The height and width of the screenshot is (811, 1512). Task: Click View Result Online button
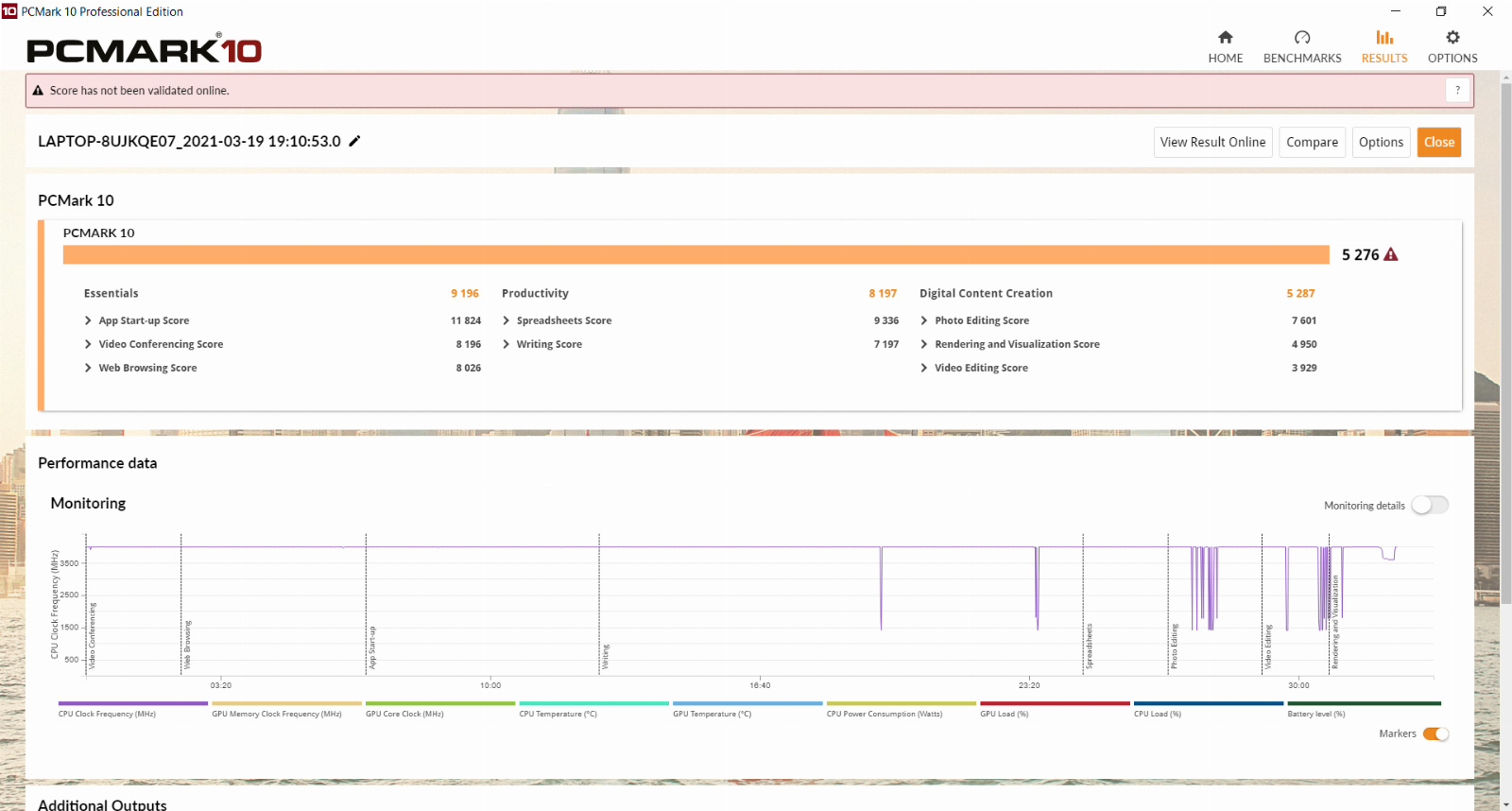pos(1212,142)
